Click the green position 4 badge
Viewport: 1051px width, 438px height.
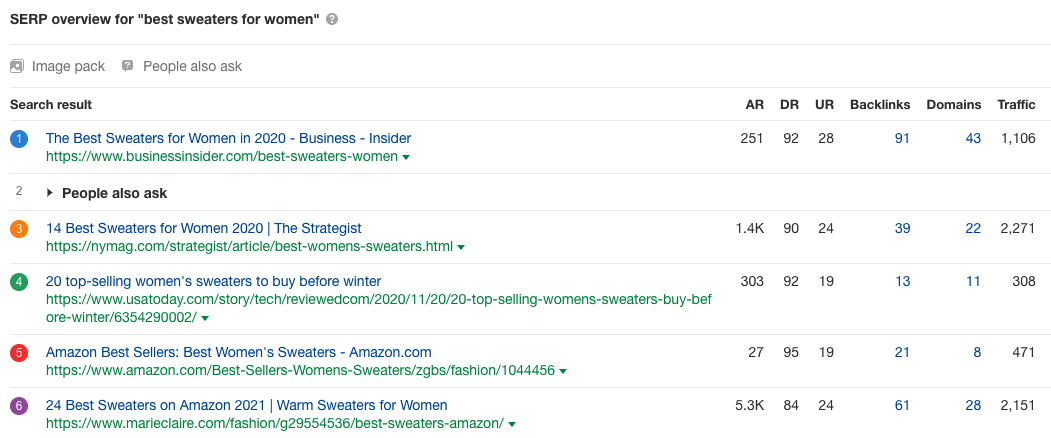click(x=19, y=282)
